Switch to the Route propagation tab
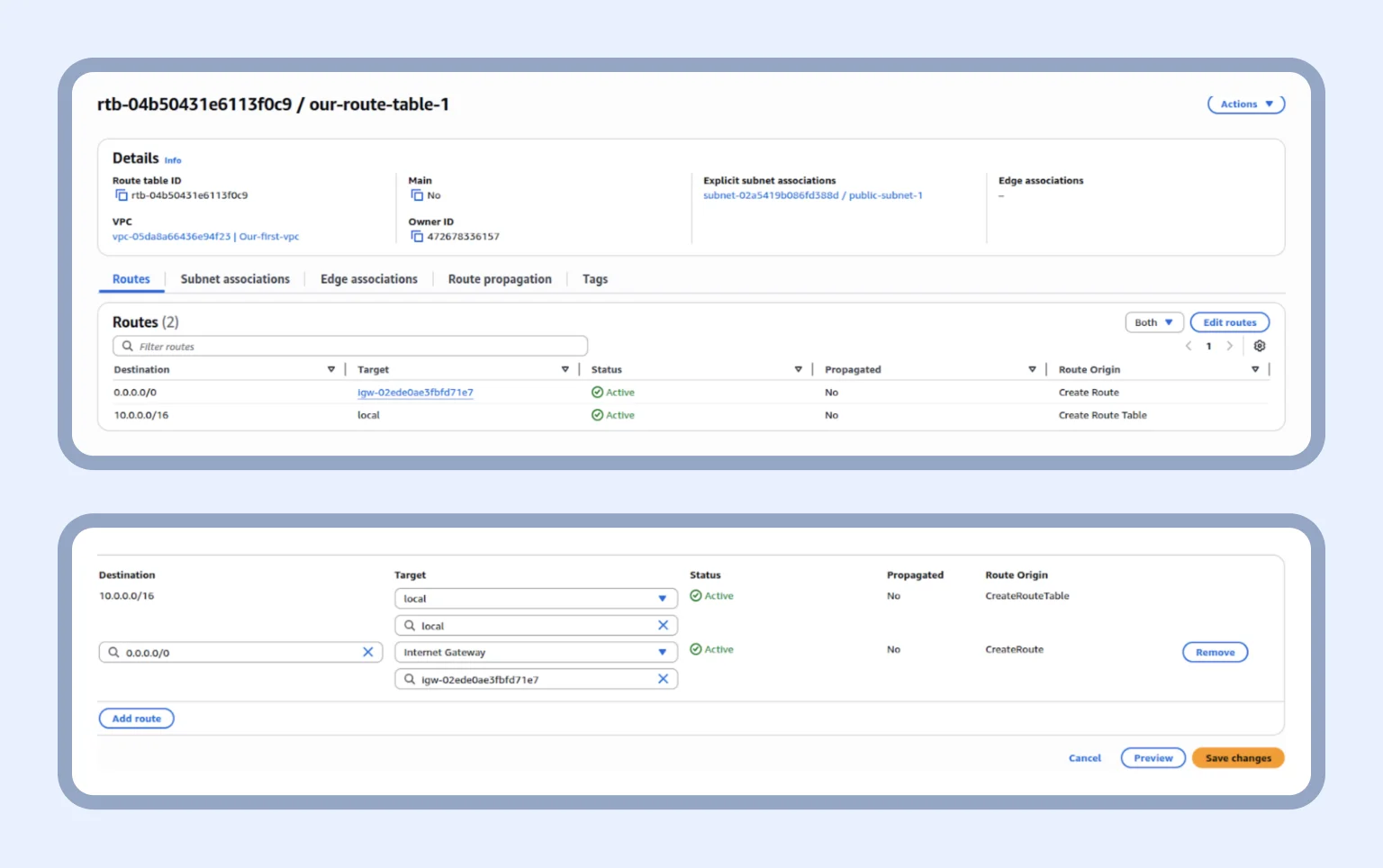This screenshot has width=1383, height=868. 500,279
